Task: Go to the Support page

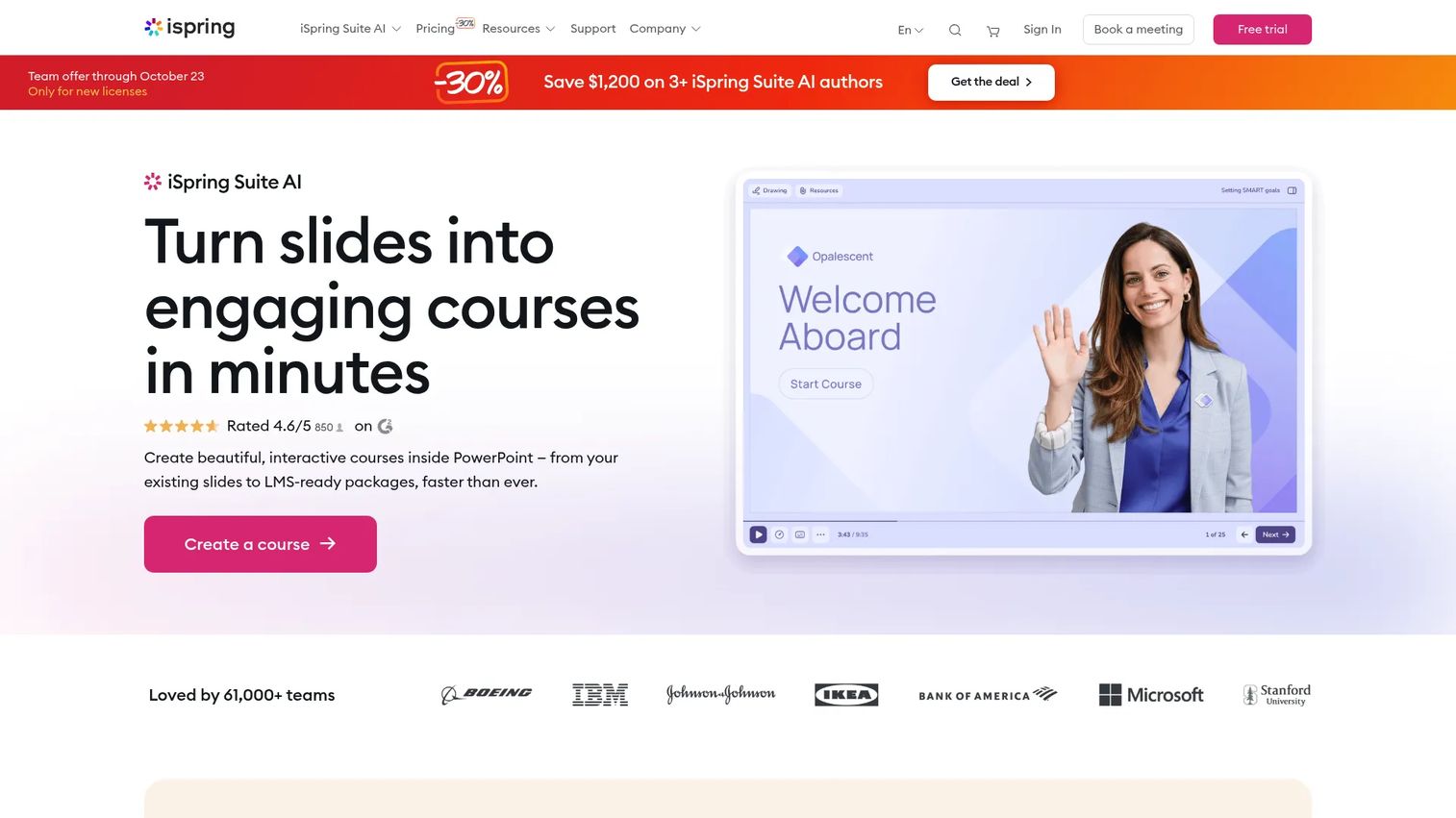Action: click(592, 29)
